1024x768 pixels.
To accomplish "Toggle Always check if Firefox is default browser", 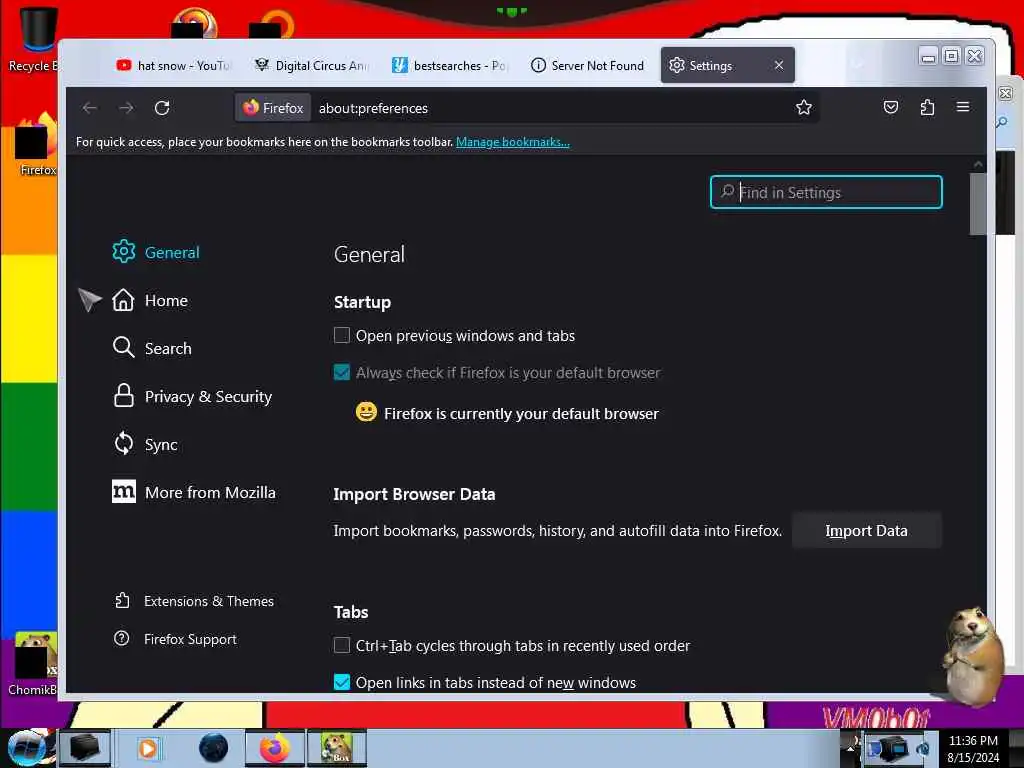I will click(342, 372).
